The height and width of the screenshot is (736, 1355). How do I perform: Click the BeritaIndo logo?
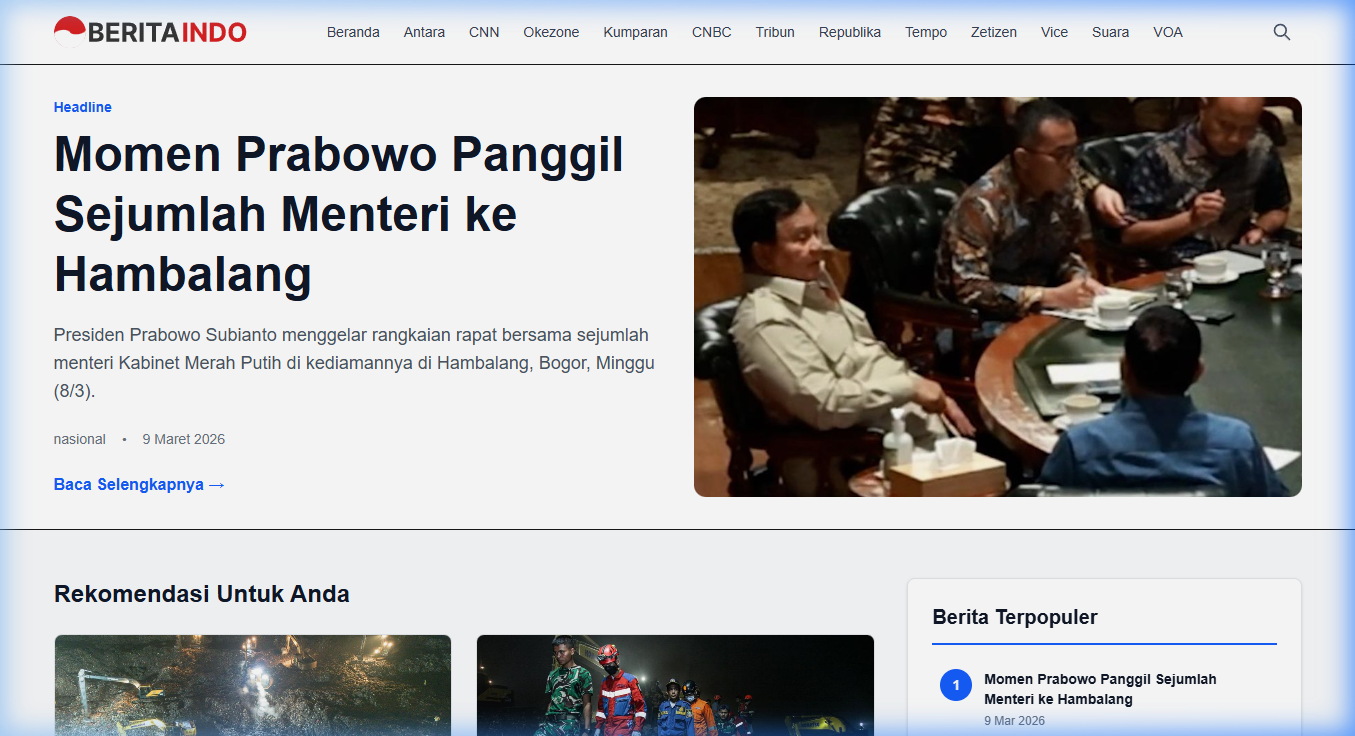[x=150, y=32]
